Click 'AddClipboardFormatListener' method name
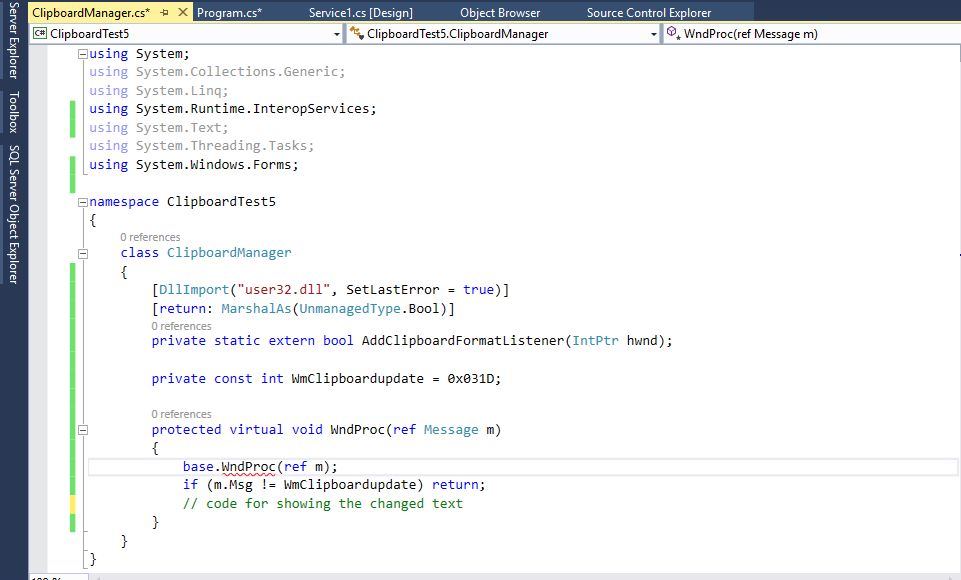961x580 pixels. (x=463, y=341)
